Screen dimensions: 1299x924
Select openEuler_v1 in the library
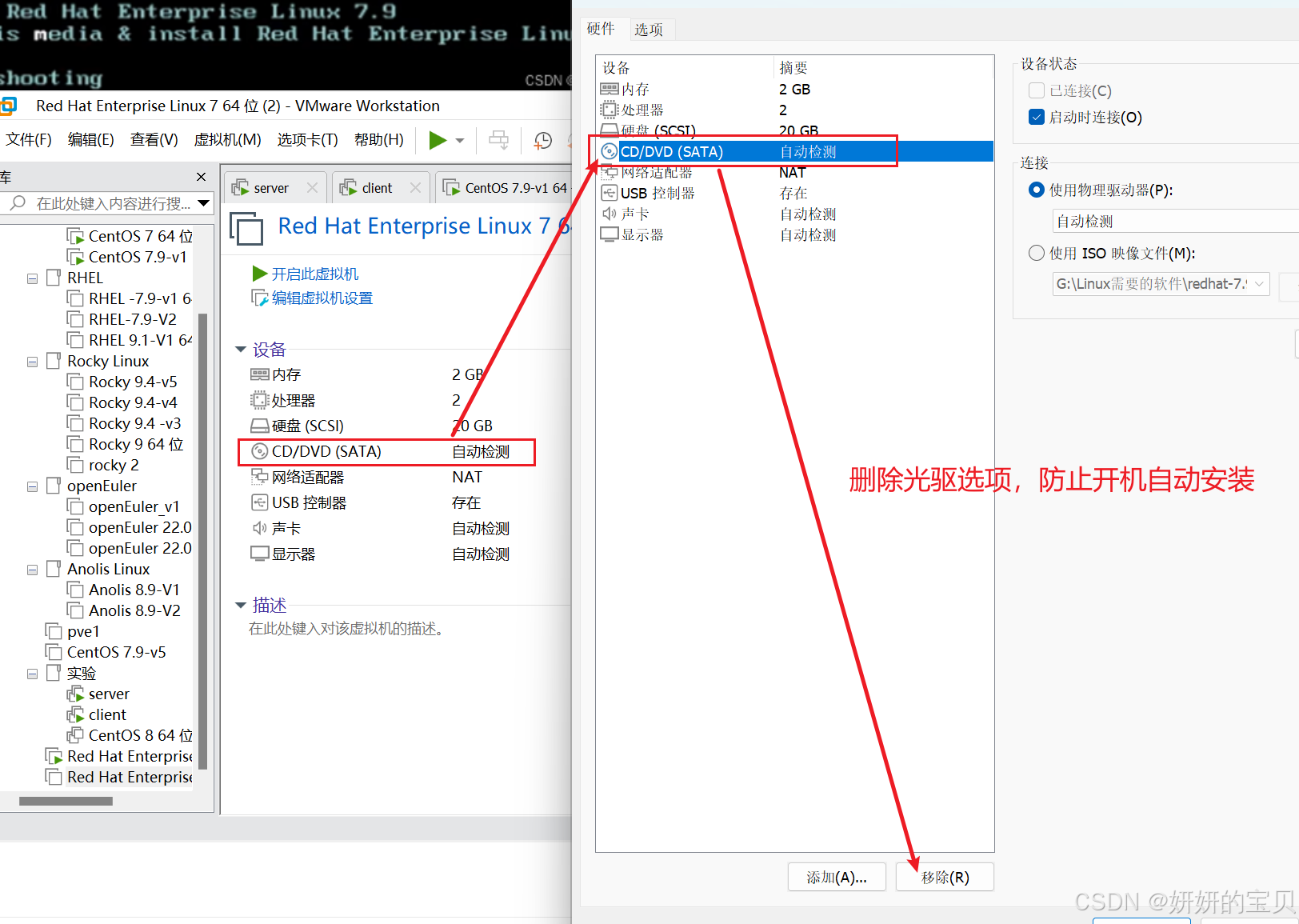point(134,506)
